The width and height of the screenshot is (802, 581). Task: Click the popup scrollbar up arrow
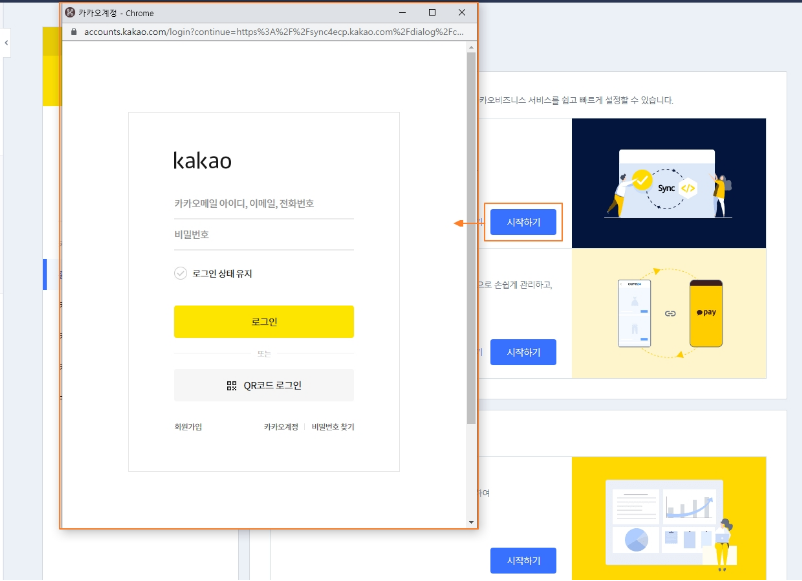pyautogui.click(x=471, y=48)
